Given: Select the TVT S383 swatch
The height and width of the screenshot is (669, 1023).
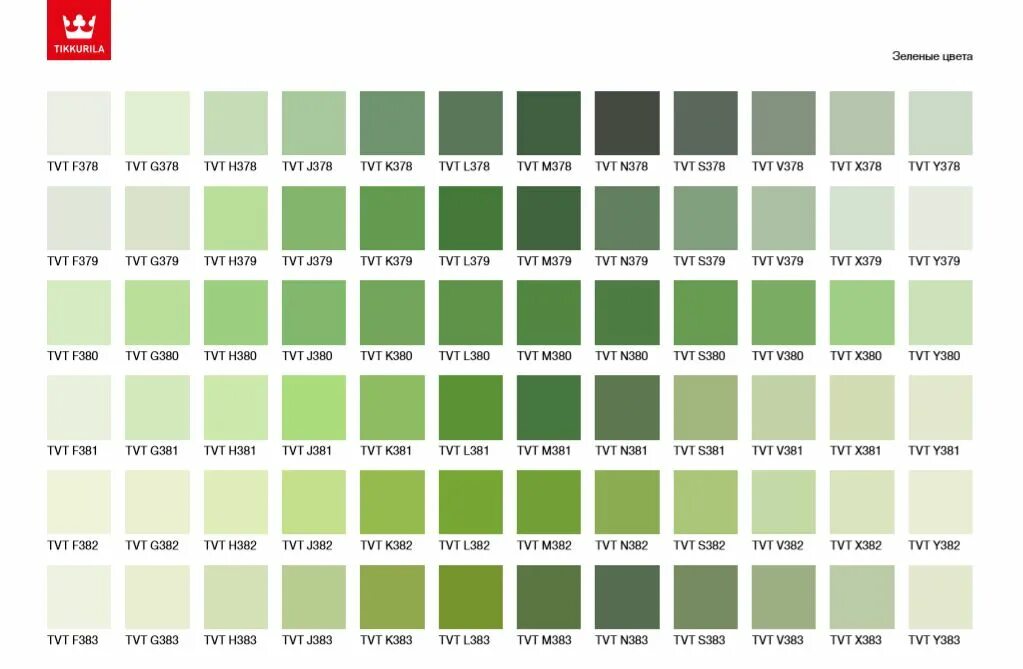Looking at the screenshot, I should [x=705, y=597].
